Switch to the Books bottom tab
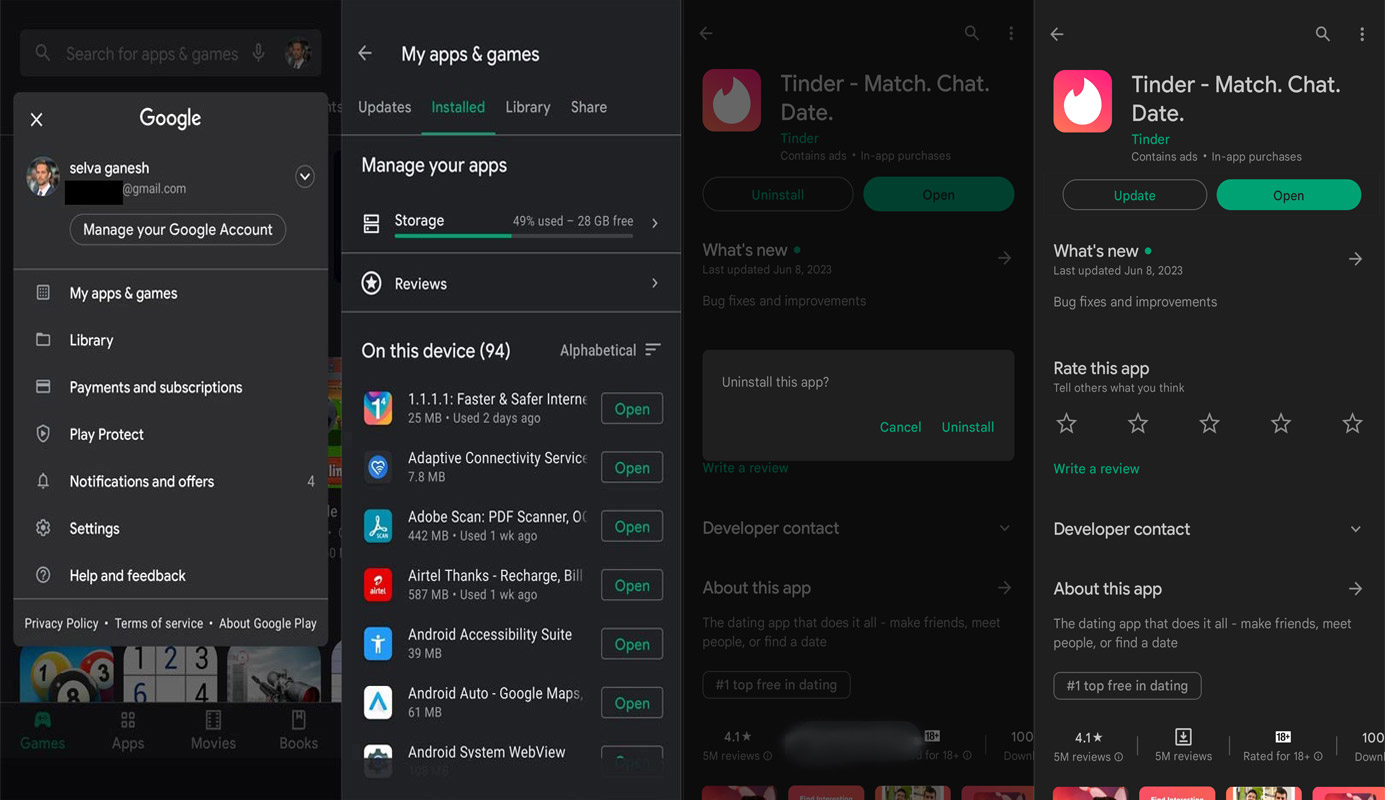 [298, 730]
